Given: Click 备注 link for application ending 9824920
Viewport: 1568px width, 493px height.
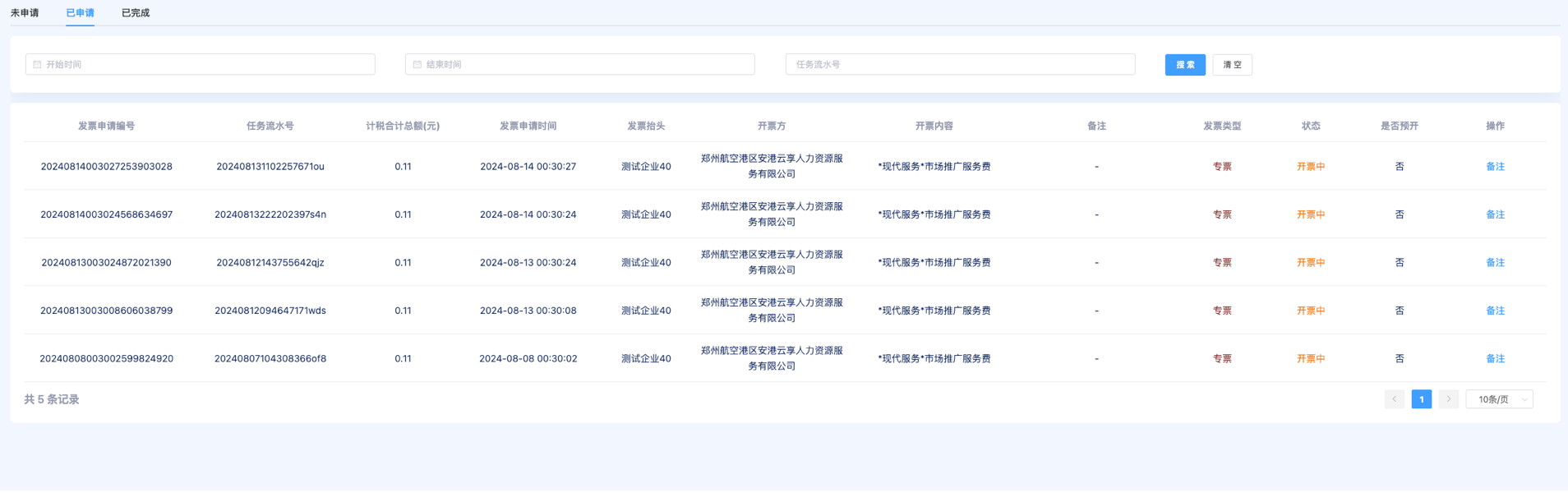Looking at the screenshot, I should pyautogui.click(x=1495, y=359).
